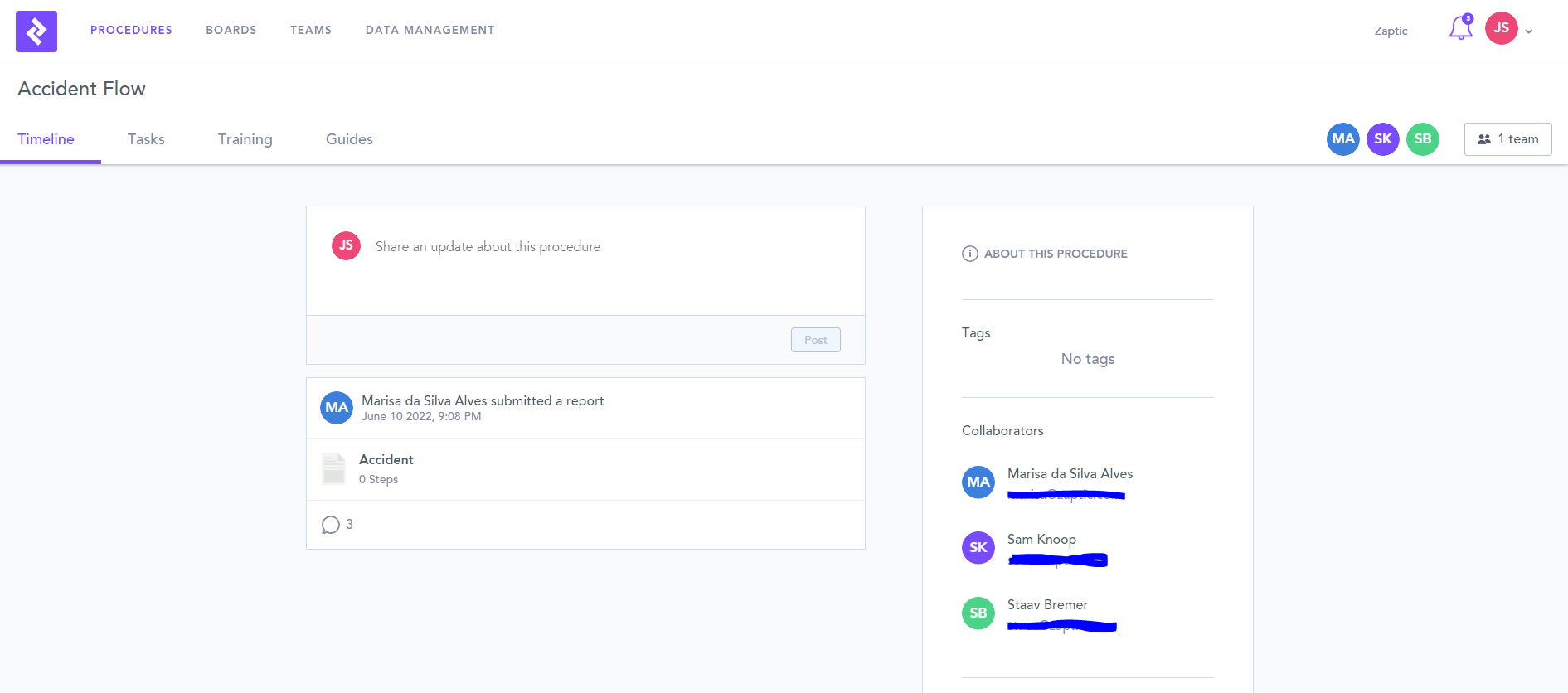
Task: Switch to the Training tab
Action: pyautogui.click(x=245, y=139)
